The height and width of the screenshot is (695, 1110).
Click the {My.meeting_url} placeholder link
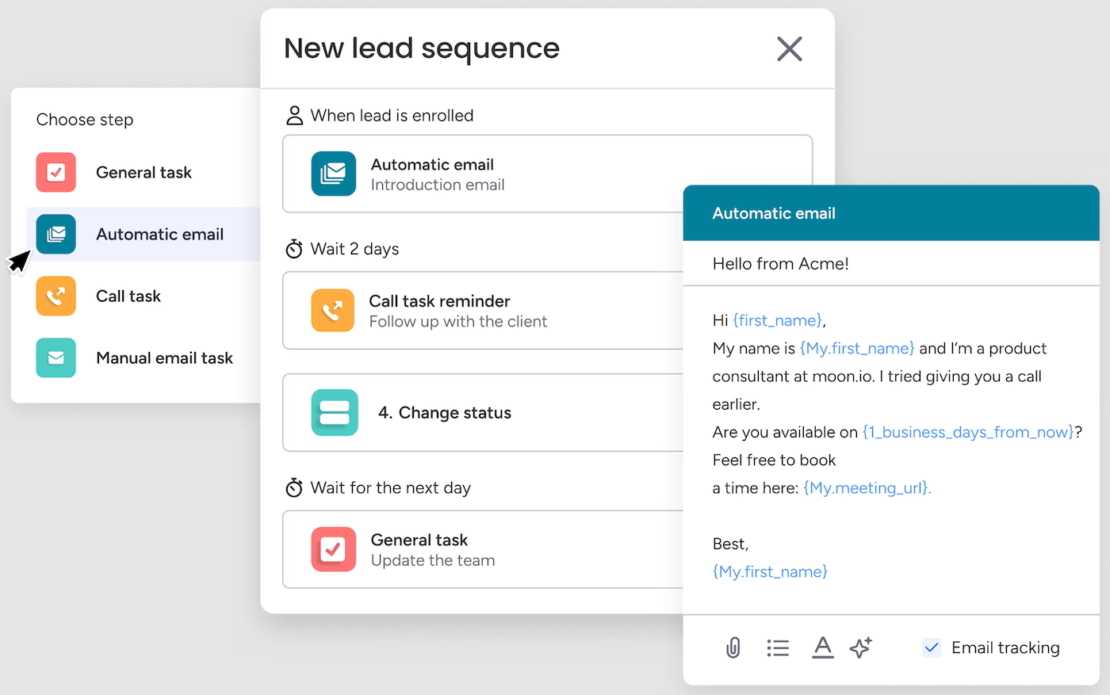[x=867, y=488]
